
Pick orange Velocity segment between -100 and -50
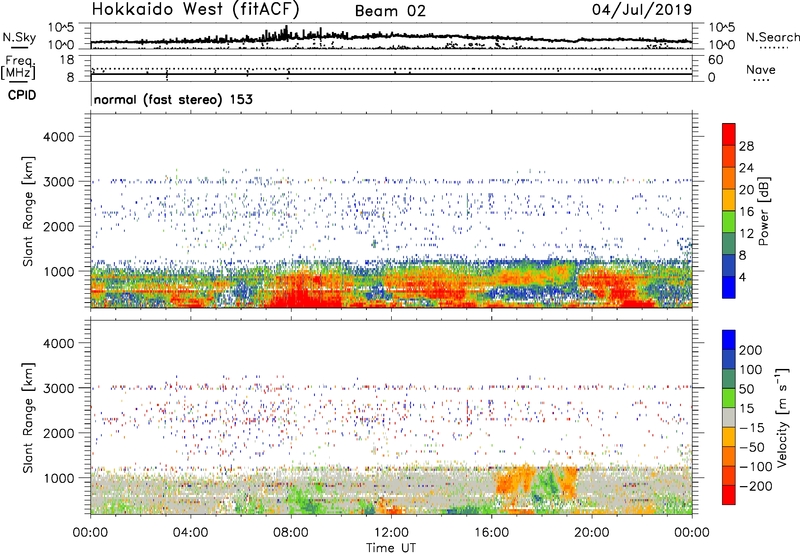[x=729, y=456]
